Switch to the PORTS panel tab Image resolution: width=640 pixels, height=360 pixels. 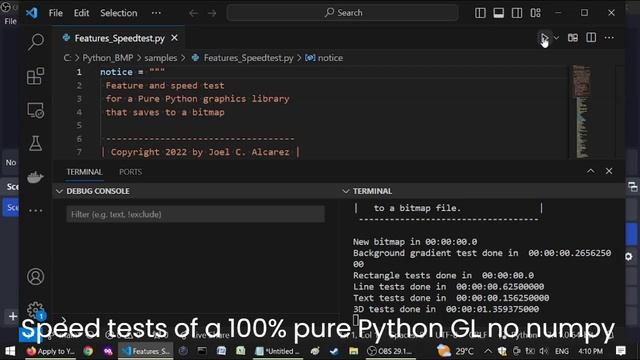click(131, 172)
